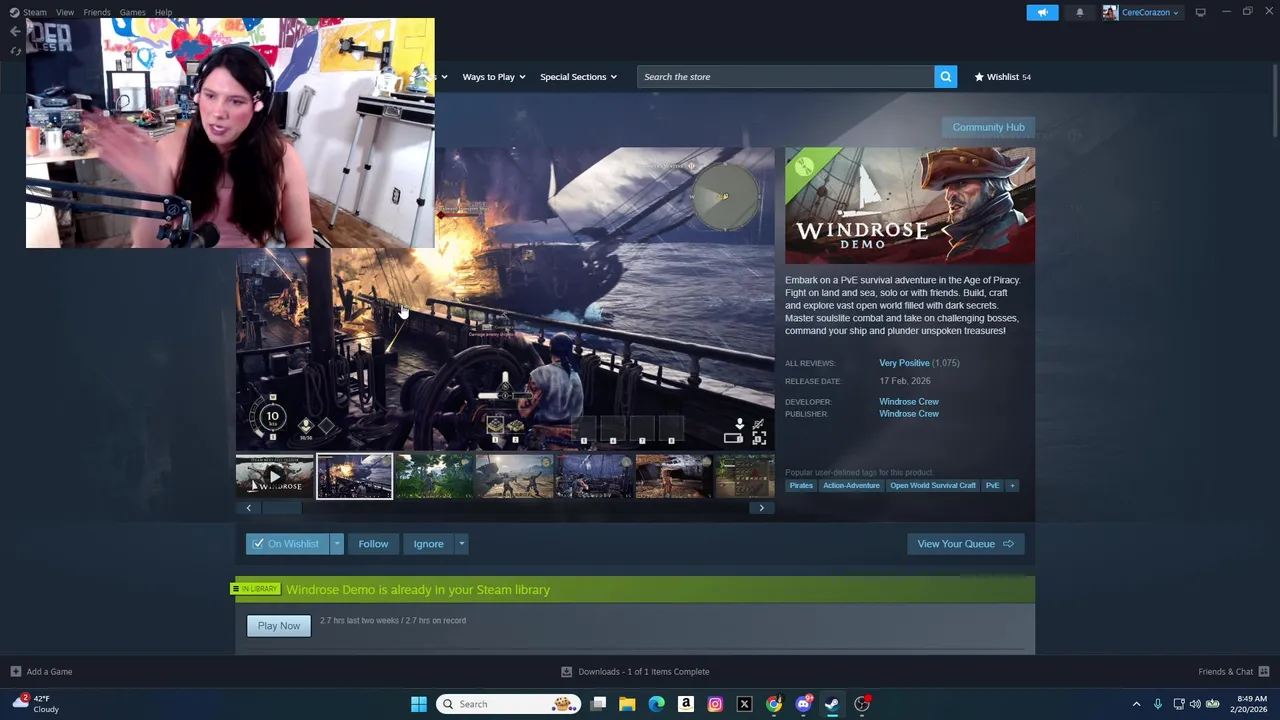This screenshot has width=1280, height=720.
Task: Select the fifth media strip thumbnail
Action: 594,476
